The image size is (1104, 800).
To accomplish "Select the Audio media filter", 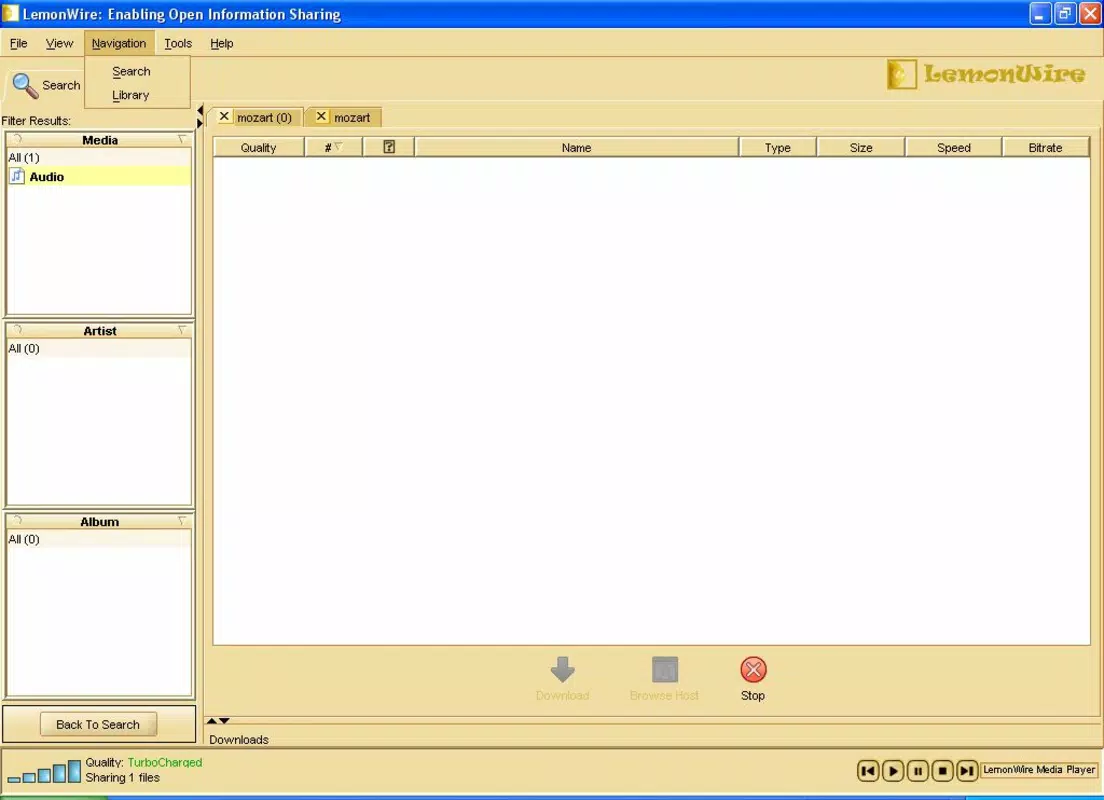I will pyautogui.click(x=99, y=177).
